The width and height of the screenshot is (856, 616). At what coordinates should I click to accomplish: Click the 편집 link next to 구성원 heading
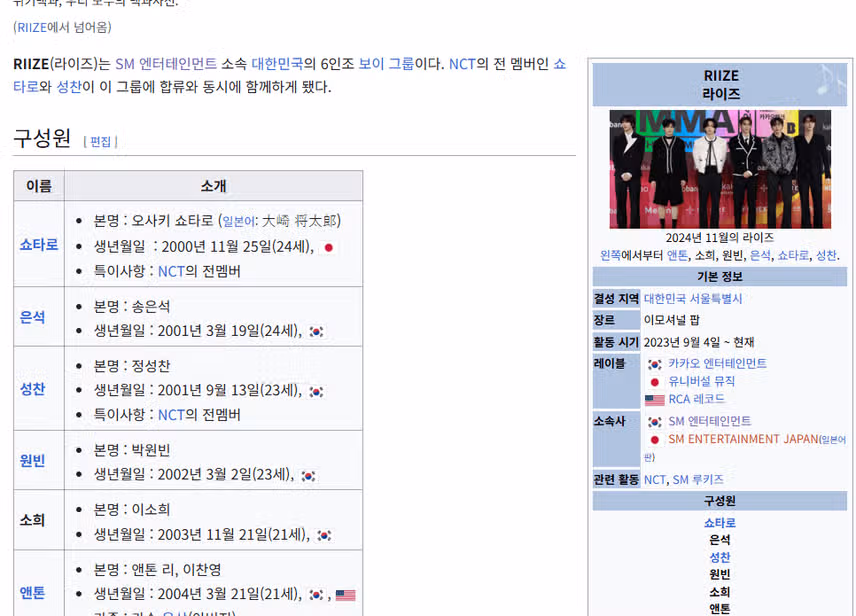coord(100,142)
